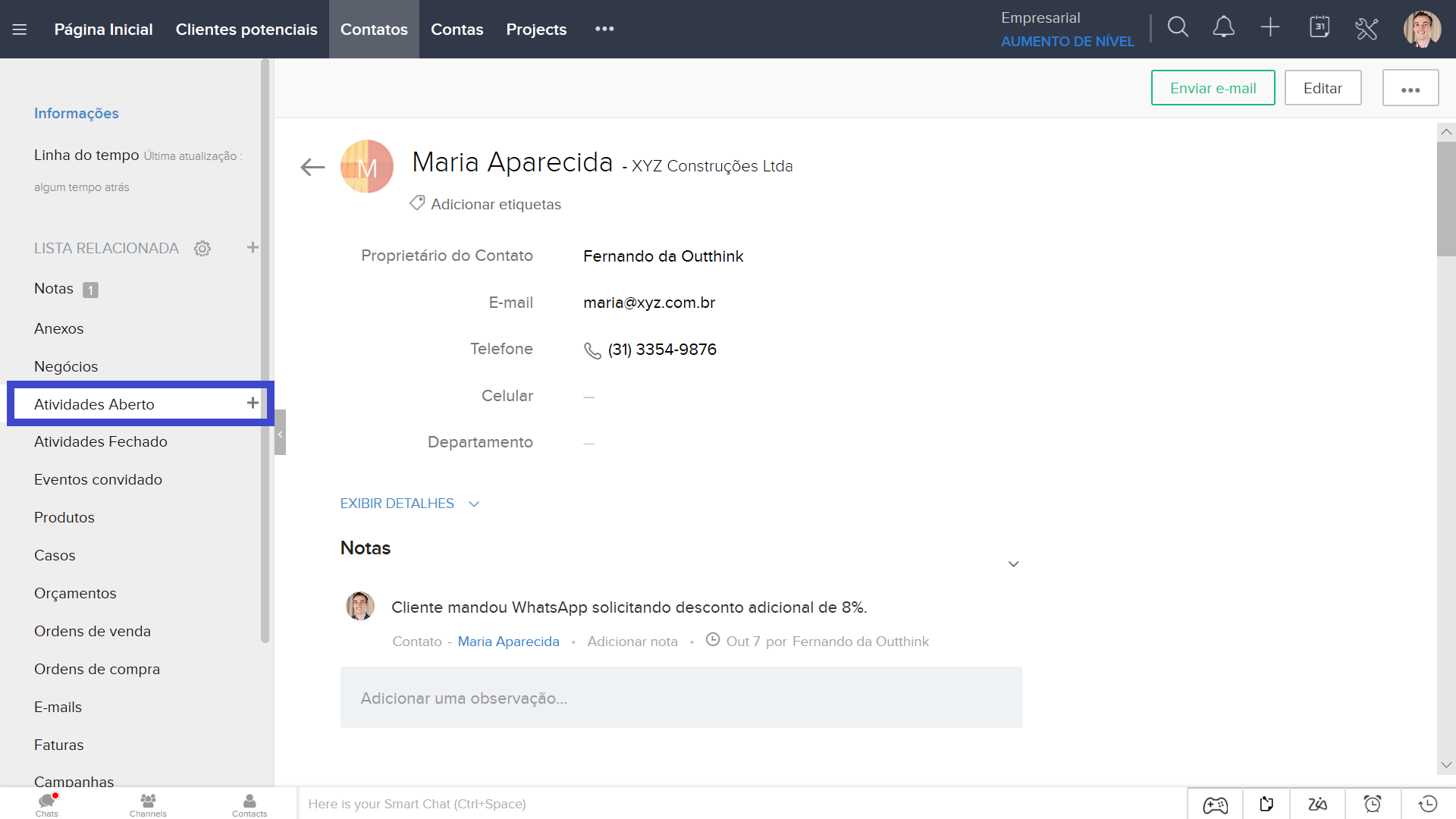Image resolution: width=1456 pixels, height=819 pixels.
Task: Open the setup tools icon
Action: pos(1367,29)
